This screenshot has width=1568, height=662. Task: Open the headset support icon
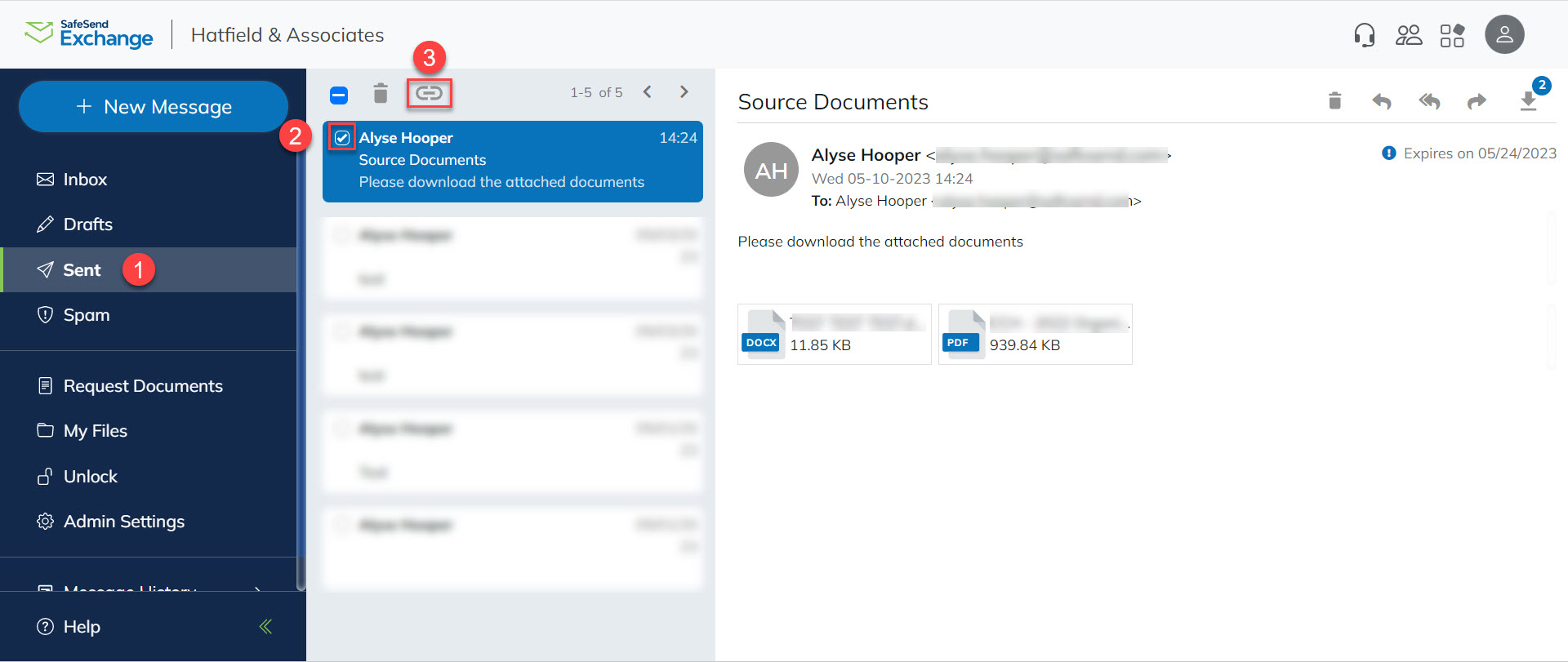(x=1364, y=35)
